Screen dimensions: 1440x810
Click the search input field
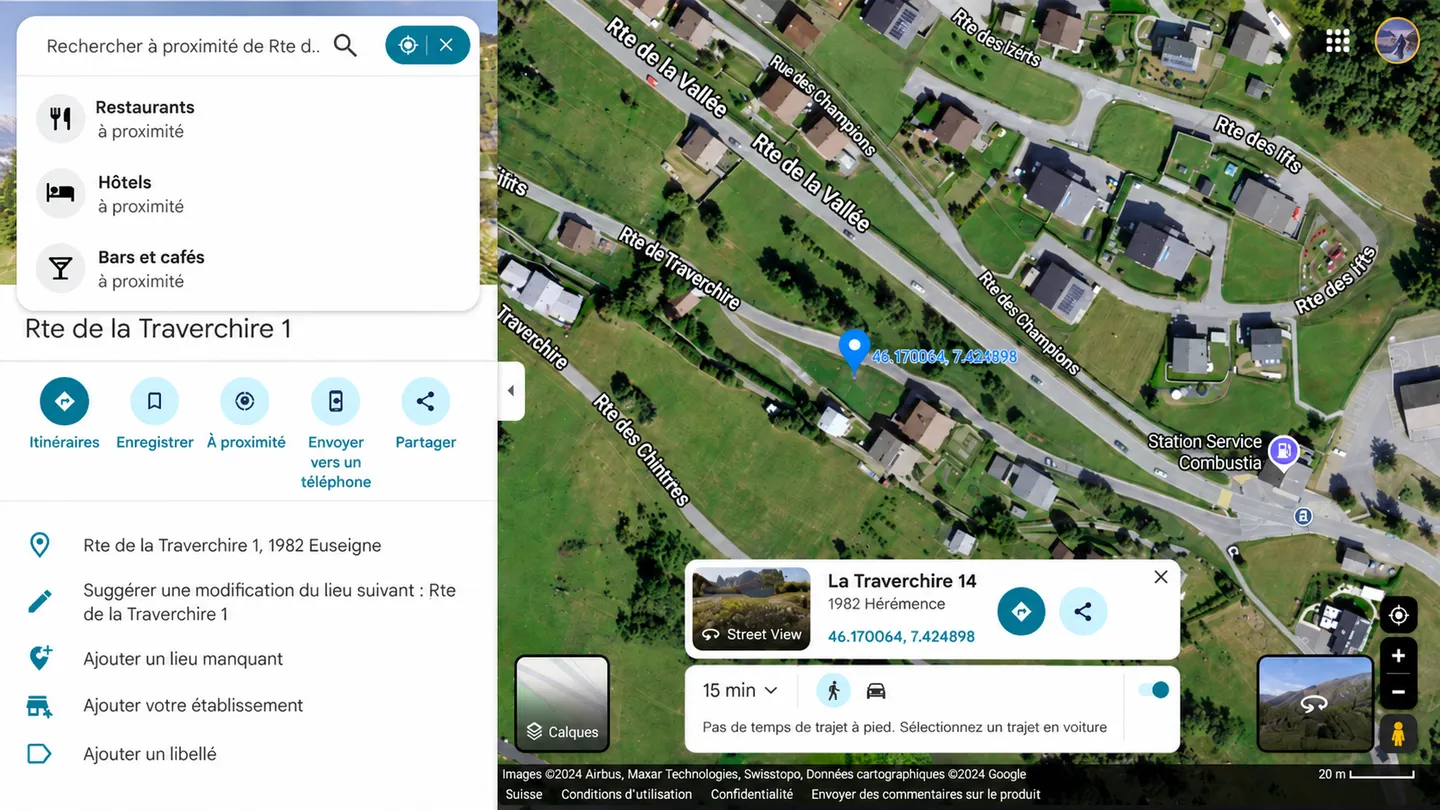click(184, 46)
